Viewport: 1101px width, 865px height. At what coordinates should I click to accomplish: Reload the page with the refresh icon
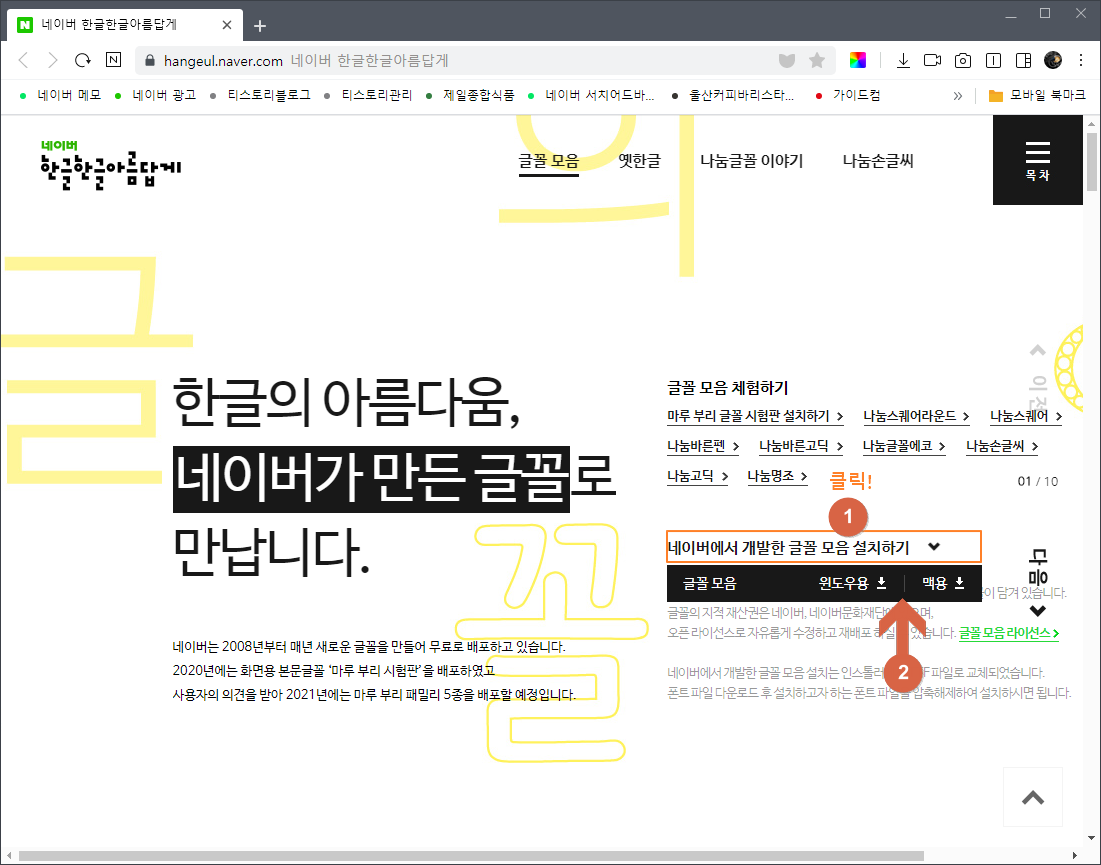(x=83, y=60)
